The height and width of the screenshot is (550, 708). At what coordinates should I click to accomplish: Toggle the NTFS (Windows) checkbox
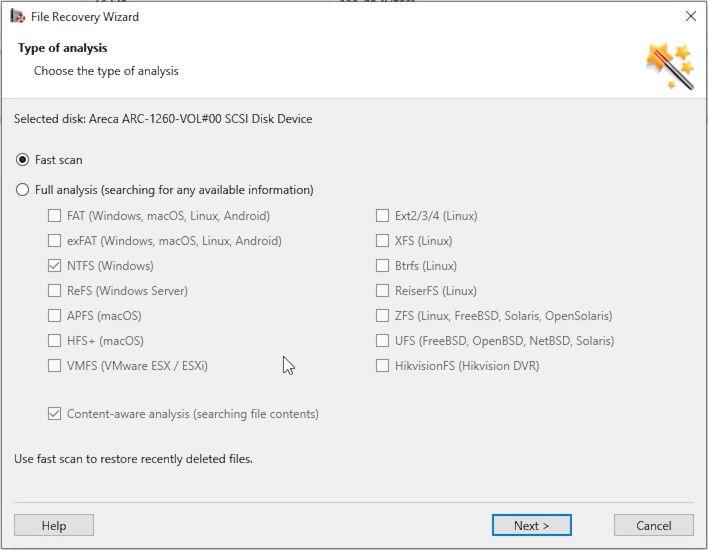55,266
